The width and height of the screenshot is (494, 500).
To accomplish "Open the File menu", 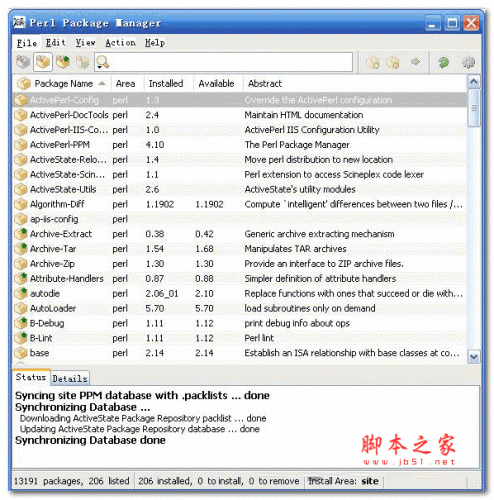I will pos(27,43).
